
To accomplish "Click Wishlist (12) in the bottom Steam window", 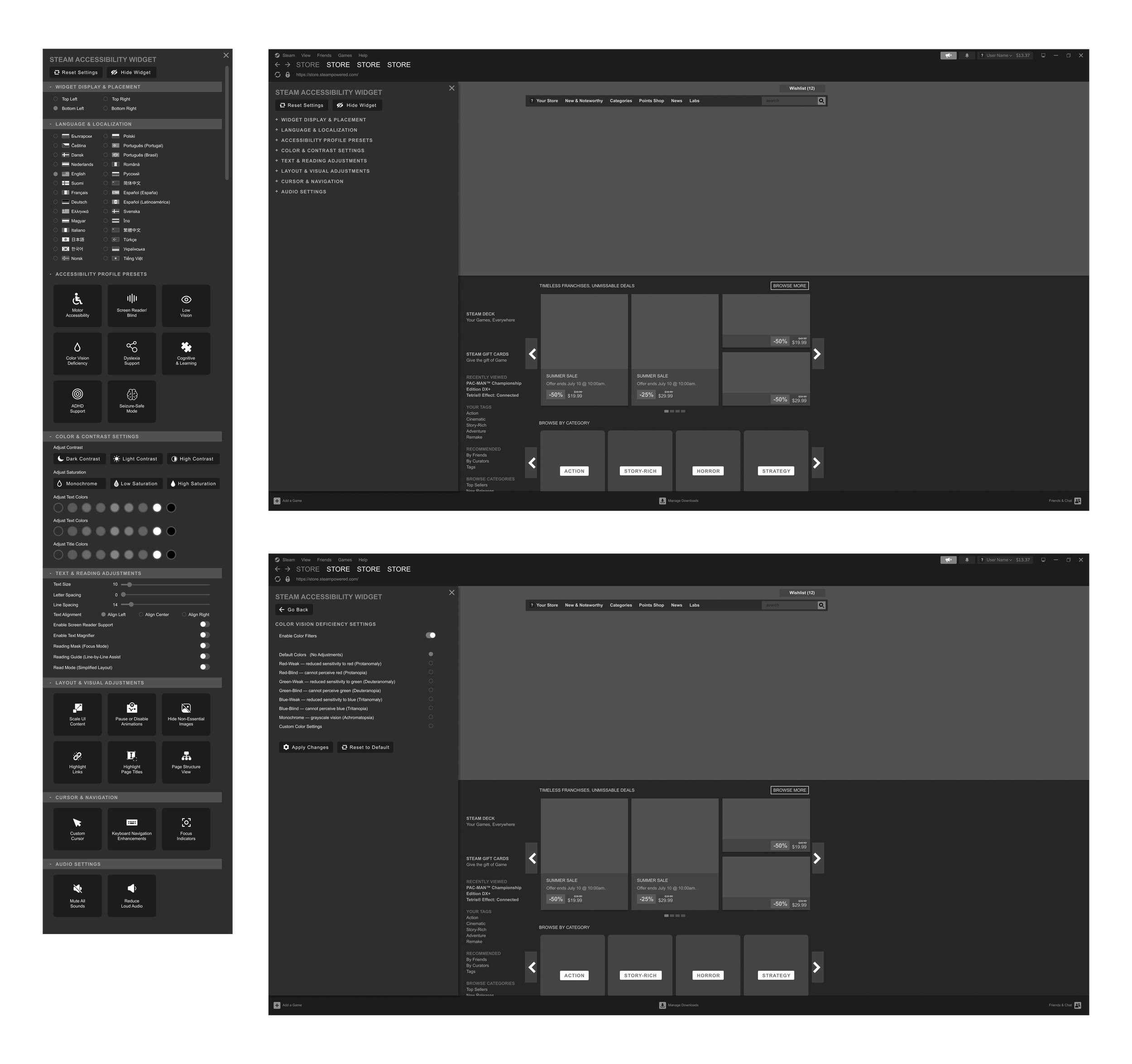I will 802,593.
